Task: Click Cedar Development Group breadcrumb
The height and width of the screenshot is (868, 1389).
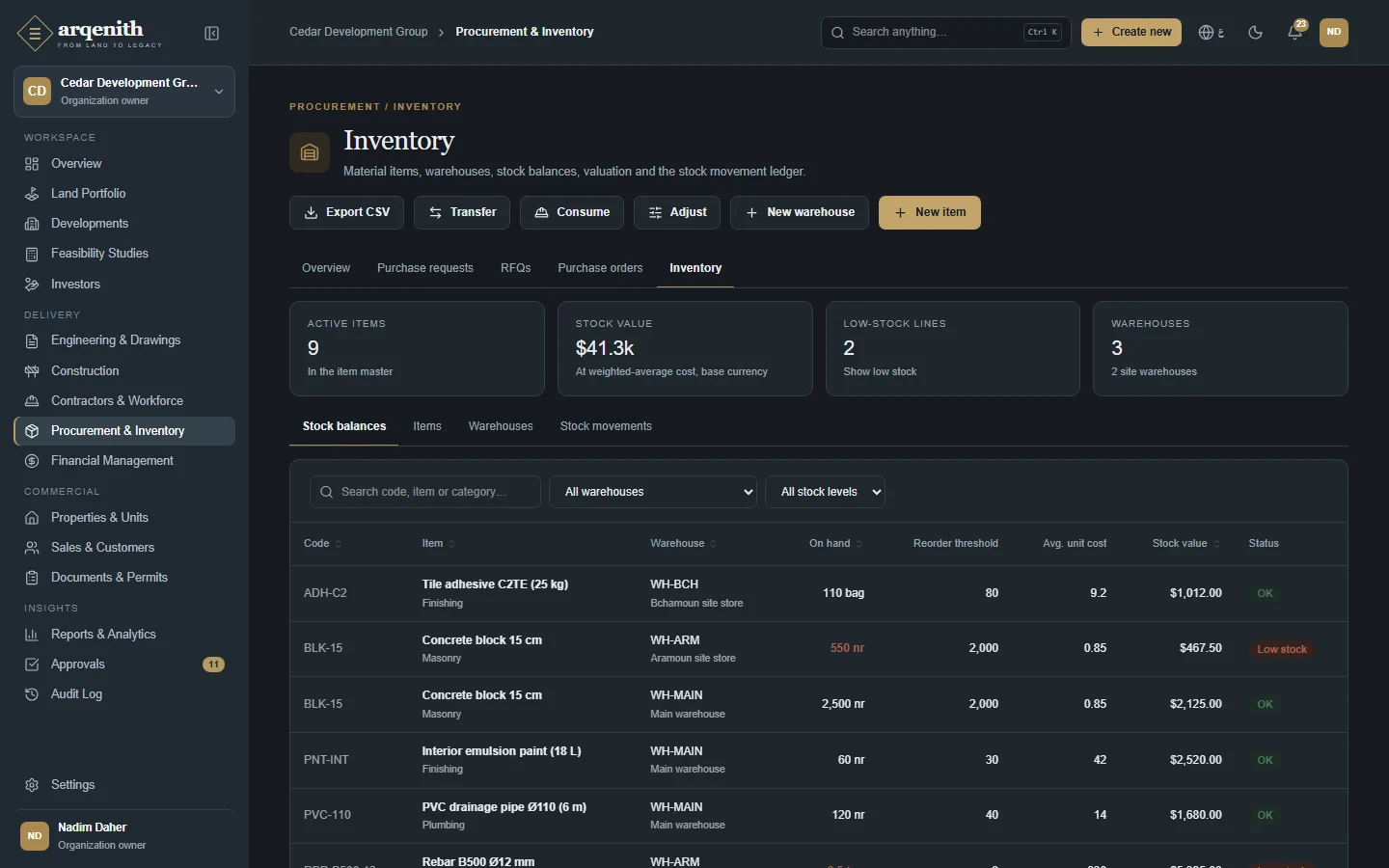Action: coord(359,32)
